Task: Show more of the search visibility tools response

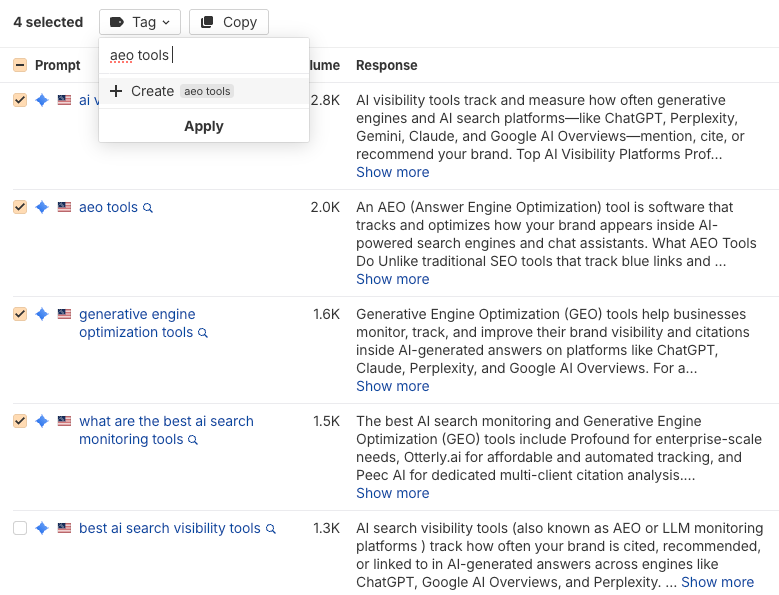Action: (717, 582)
